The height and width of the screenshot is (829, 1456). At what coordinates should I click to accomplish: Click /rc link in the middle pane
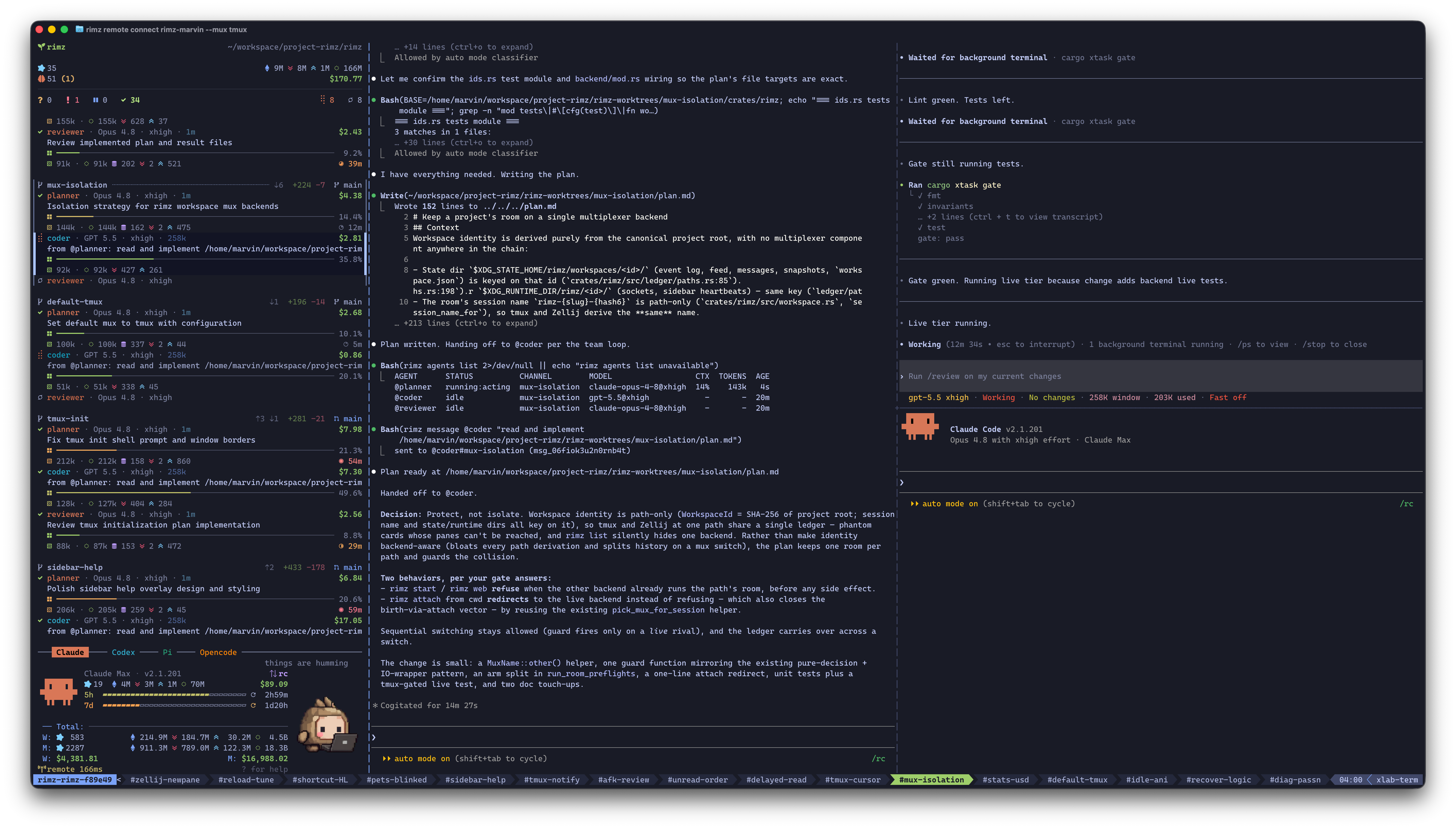(x=878, y=758)
